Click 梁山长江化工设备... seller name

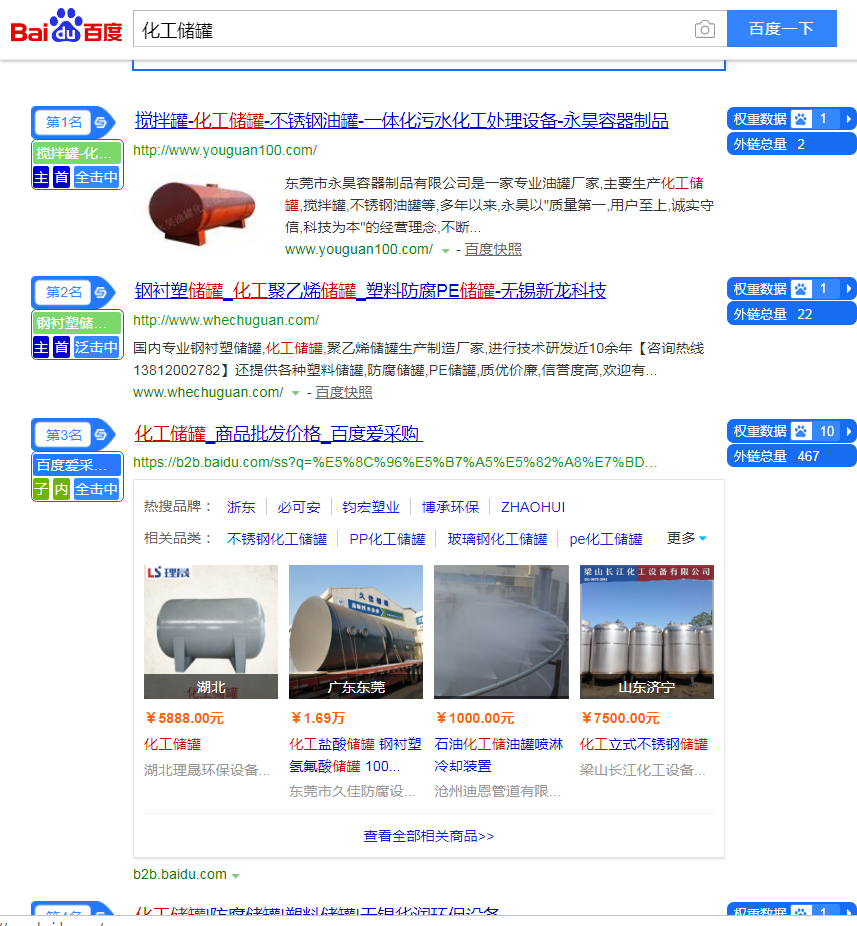643,770
